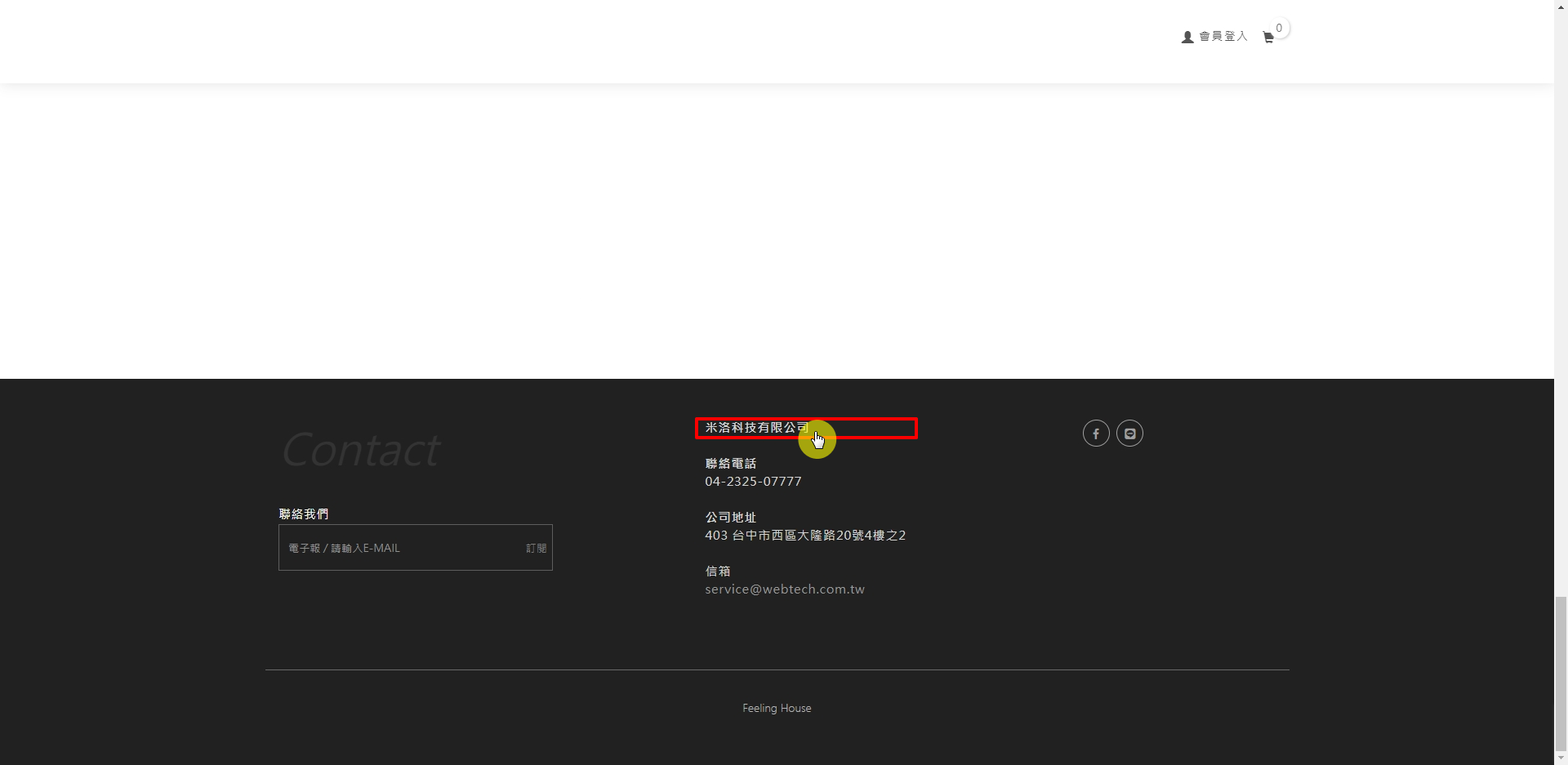Click the vertical scrollbar thumb
Screen dimensions: 1568x765
[1561, 673]
